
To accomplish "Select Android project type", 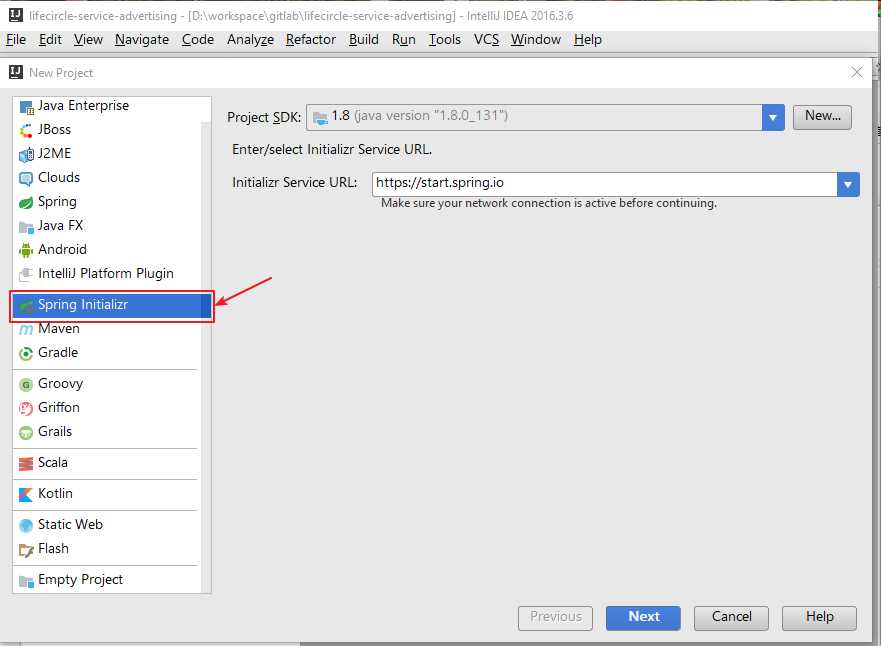I will pyautogui.click(x=107, y=249).
